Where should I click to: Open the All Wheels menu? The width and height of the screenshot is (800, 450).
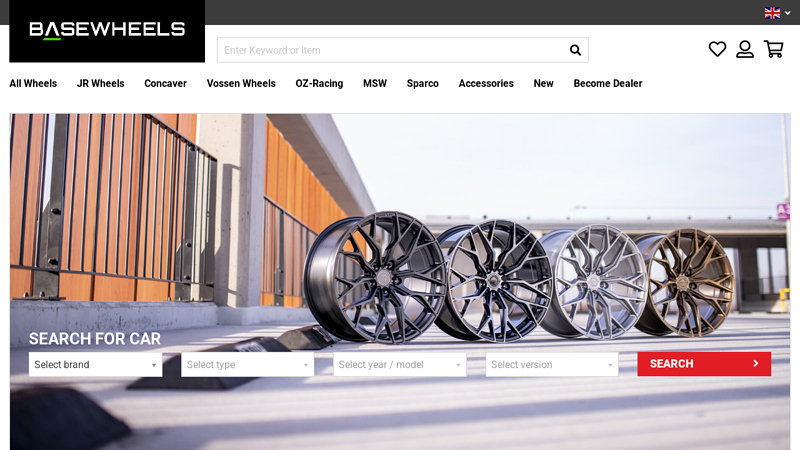33,83
